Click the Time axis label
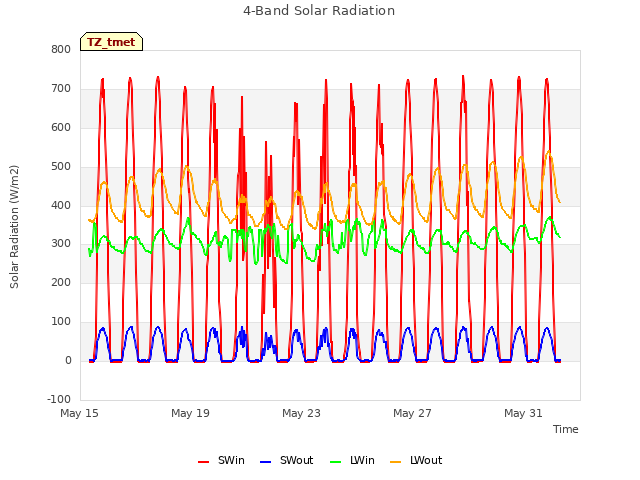The width and height of the screenshot is (640, 480). click(x=565, y=429)
